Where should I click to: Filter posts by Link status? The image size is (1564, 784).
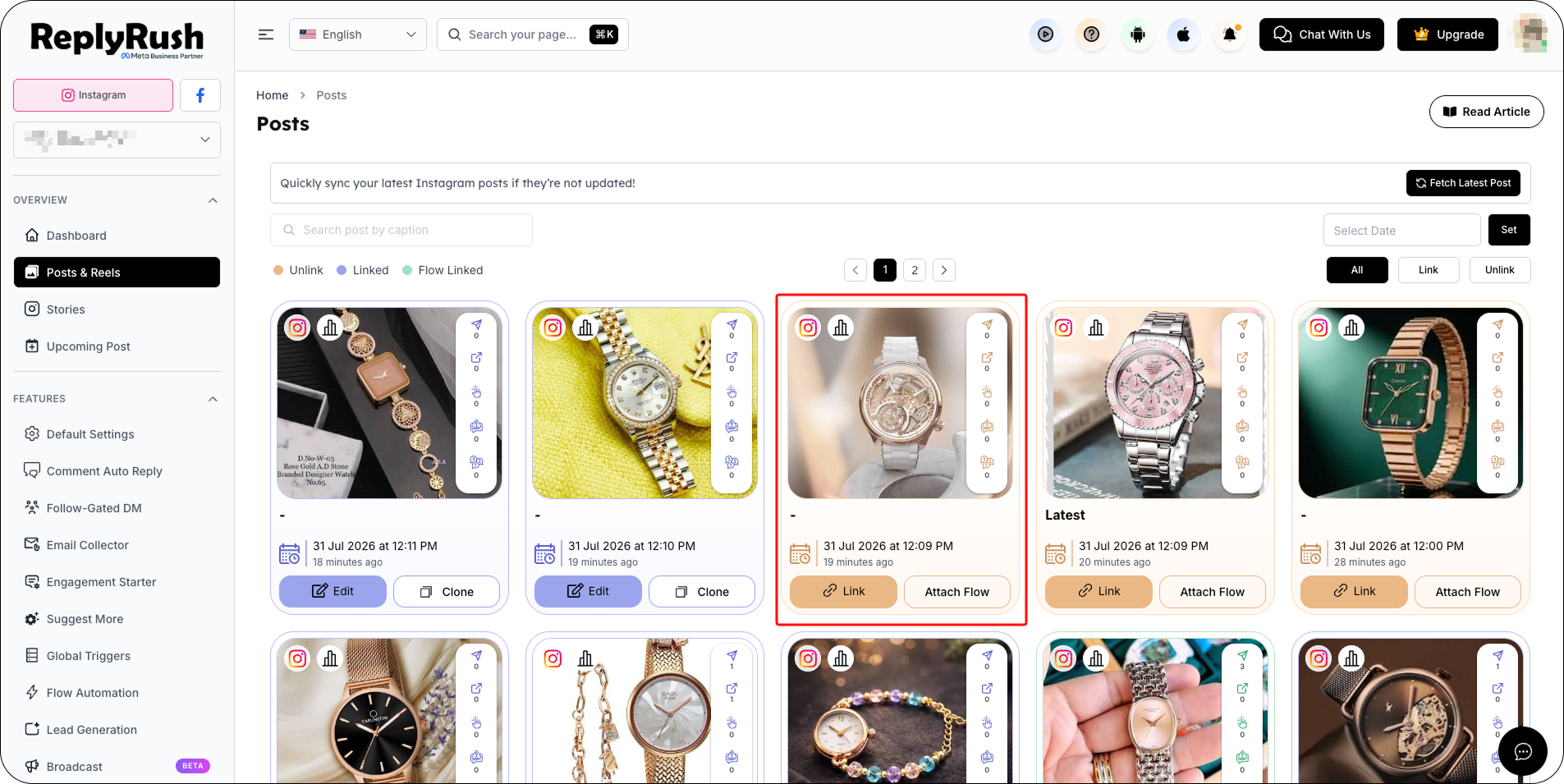pyautogui.click(x=1429, y=270)
